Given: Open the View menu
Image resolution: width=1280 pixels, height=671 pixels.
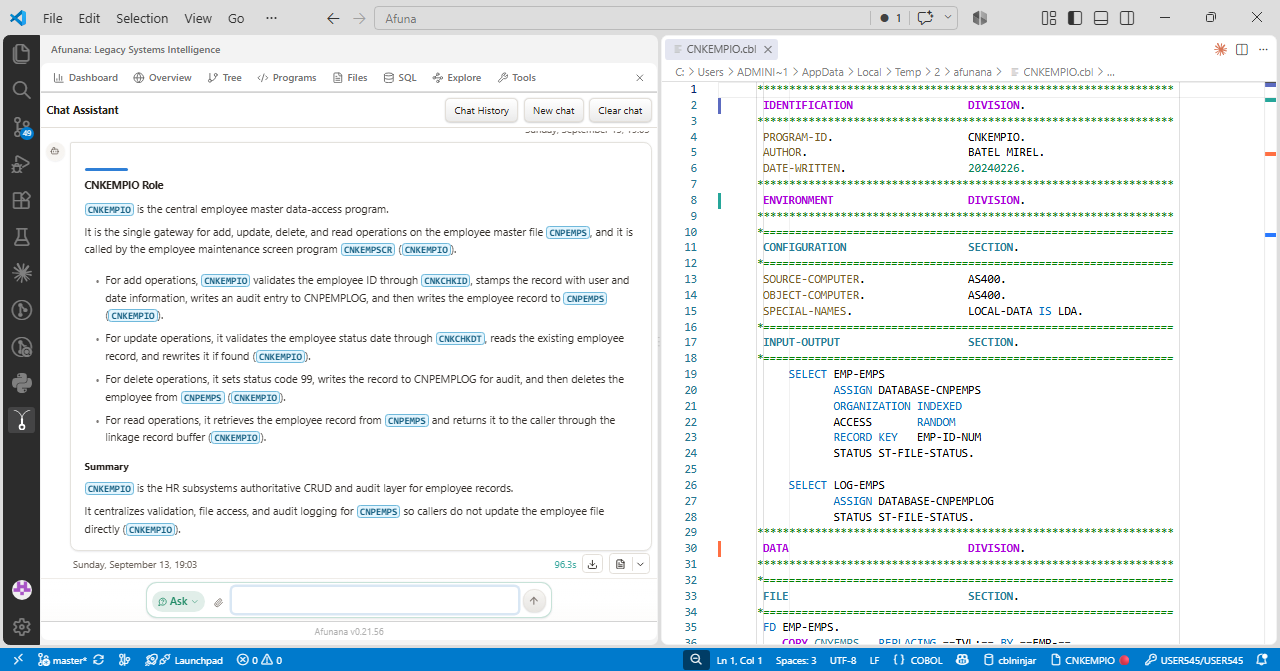Looking at the screenshot, I should tap(198, 18).
